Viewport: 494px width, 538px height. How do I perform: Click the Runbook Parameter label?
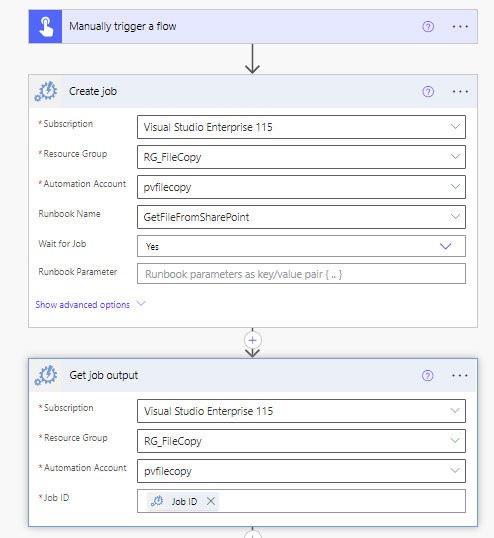78,272
